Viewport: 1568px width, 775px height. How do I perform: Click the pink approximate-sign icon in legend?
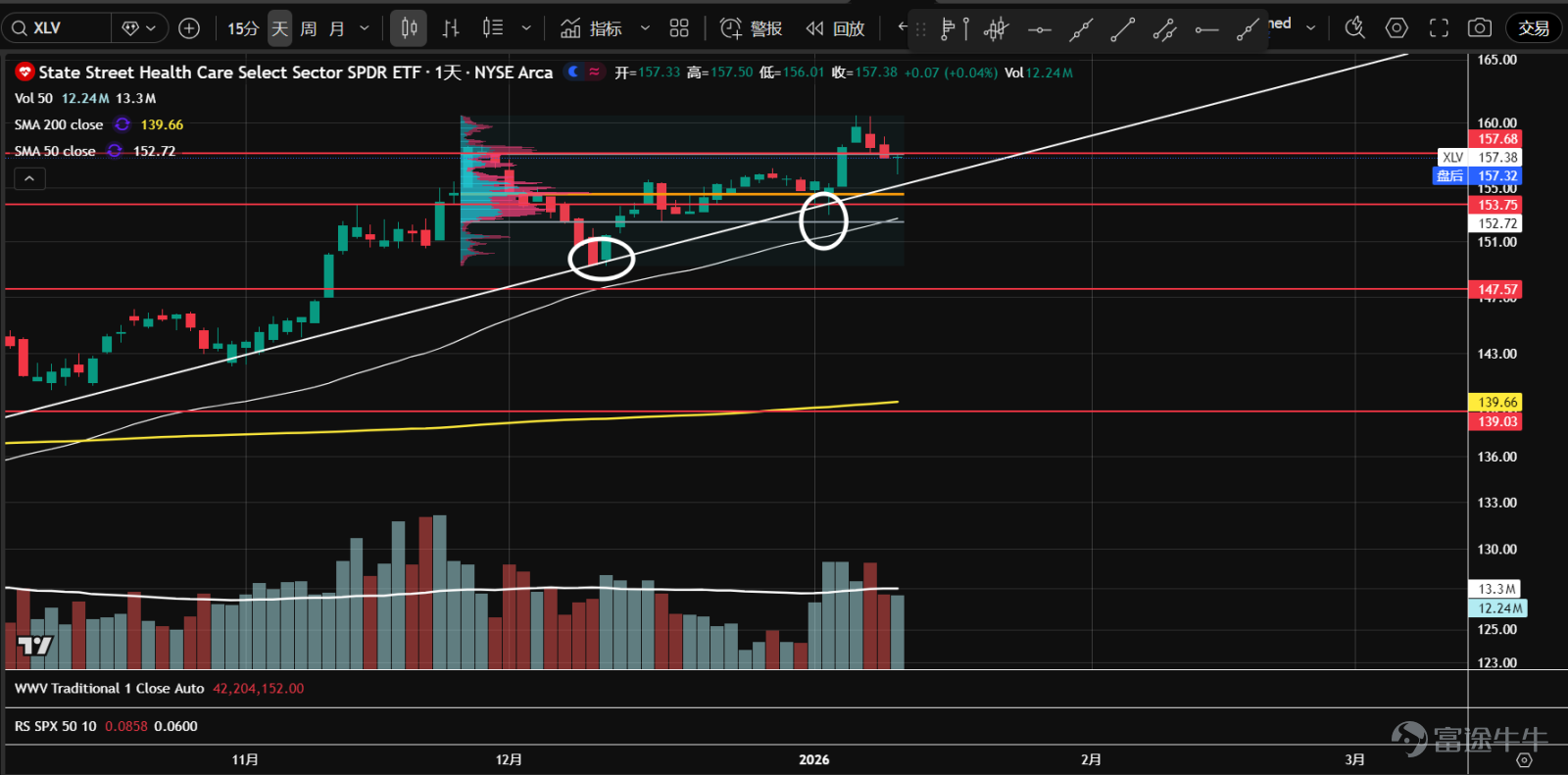594,72
